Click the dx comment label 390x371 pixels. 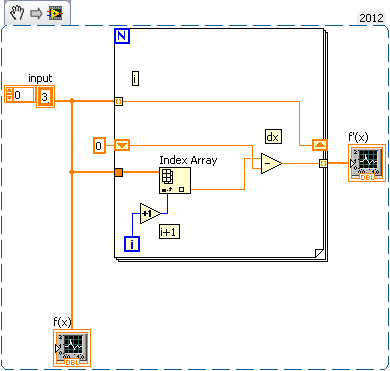click(x=273, y=137)
